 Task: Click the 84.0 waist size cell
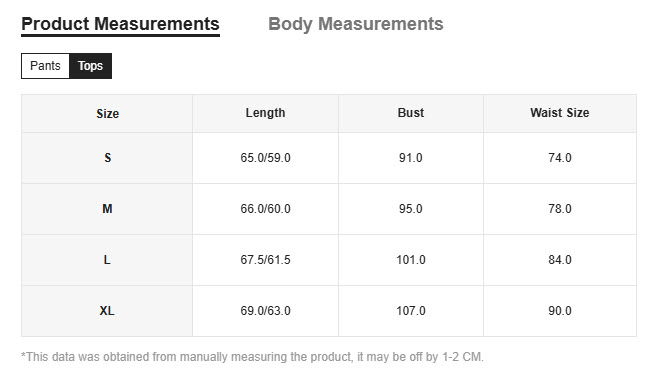click(560, 260)
